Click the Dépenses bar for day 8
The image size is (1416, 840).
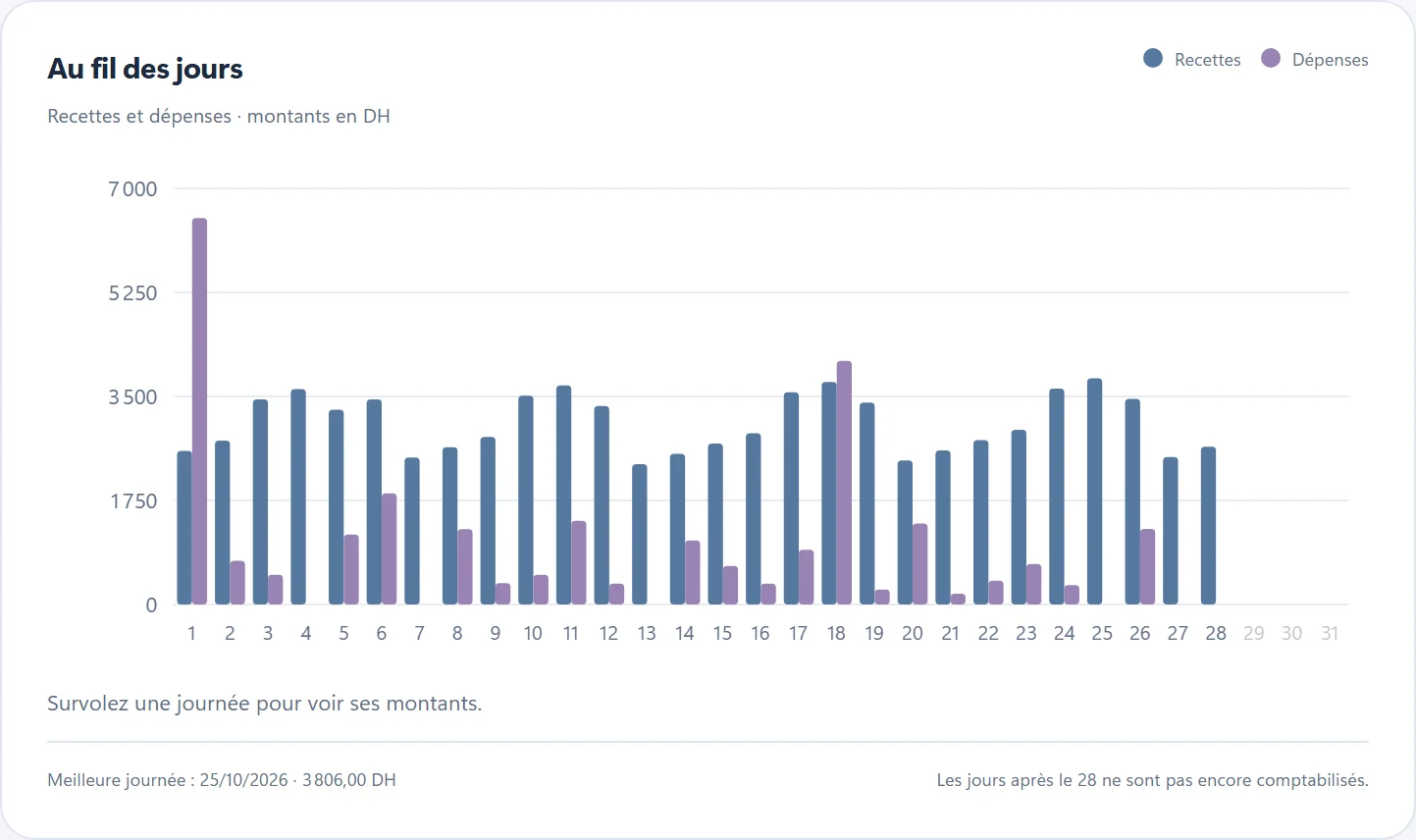point(465,567)
